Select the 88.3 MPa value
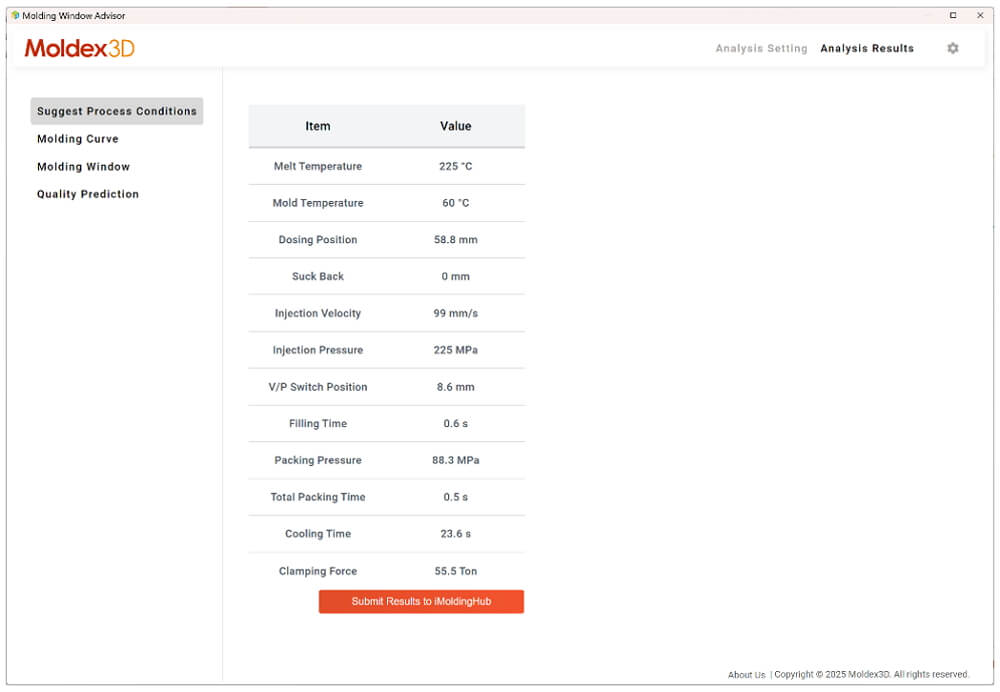This screenshot has width=1000, height=692. tap(455, 460)
